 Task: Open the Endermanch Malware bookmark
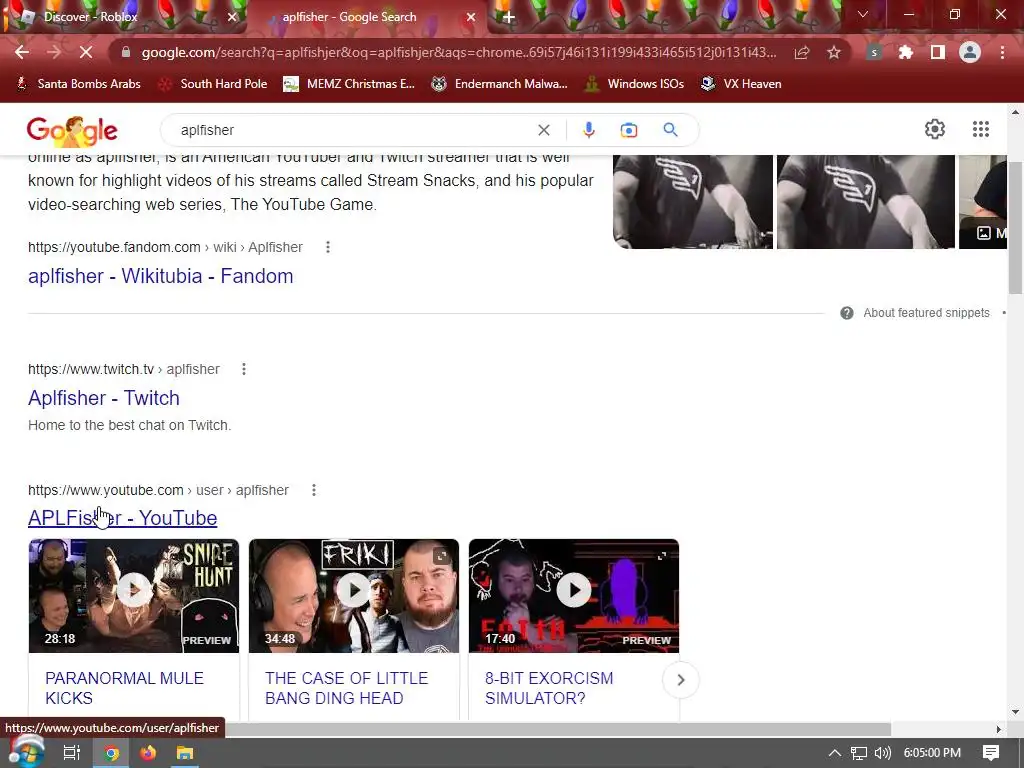click(500, 84)
